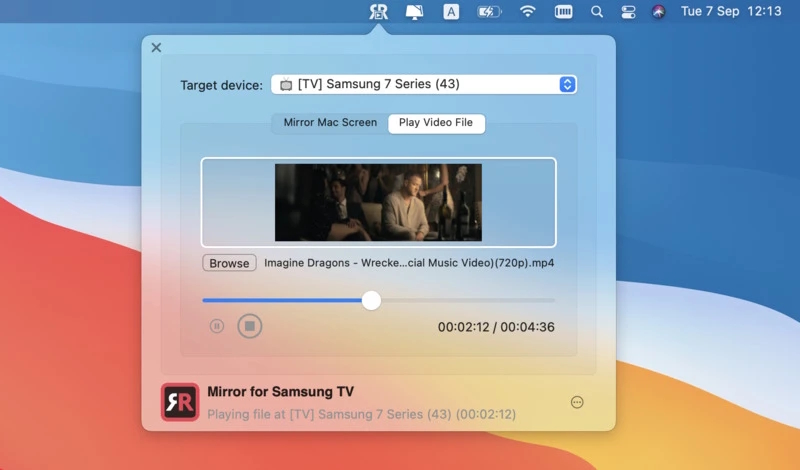Switch to the Mirror Mac Screen tab
The image size is (800, 470).
[330, 123]
